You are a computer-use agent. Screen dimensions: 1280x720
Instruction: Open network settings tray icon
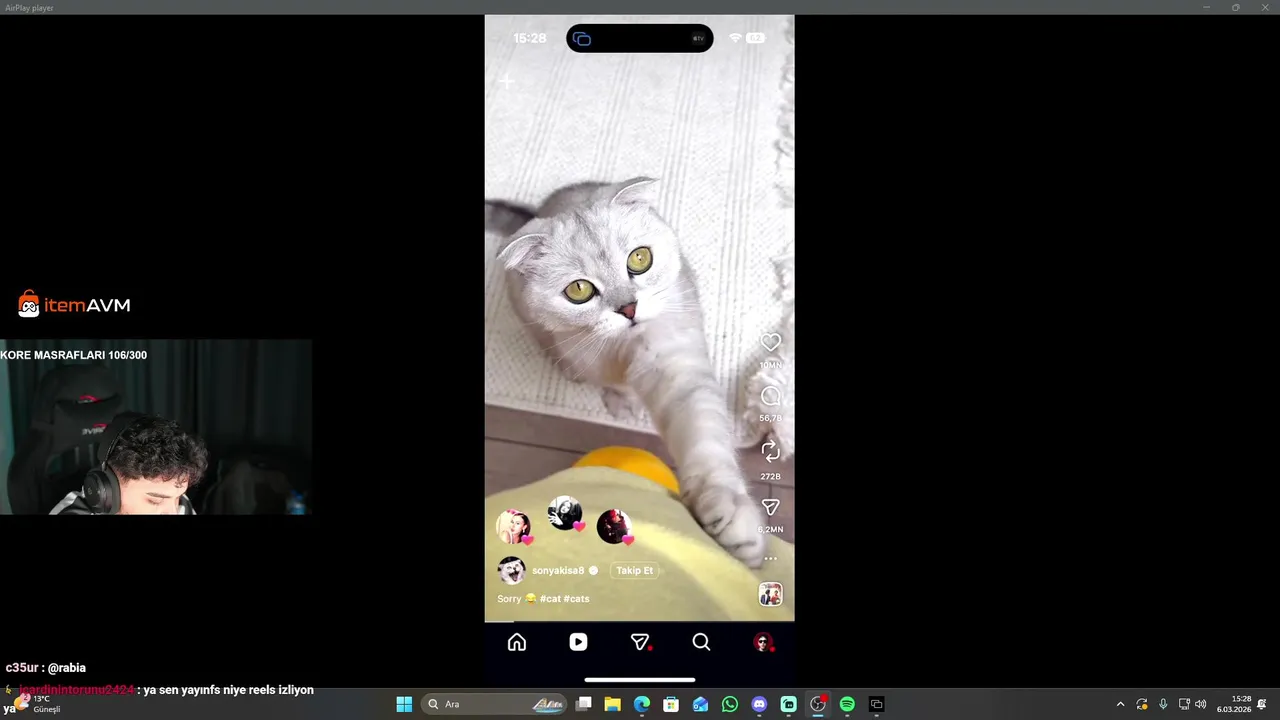pyautogui.click(x=1184, y=704)
